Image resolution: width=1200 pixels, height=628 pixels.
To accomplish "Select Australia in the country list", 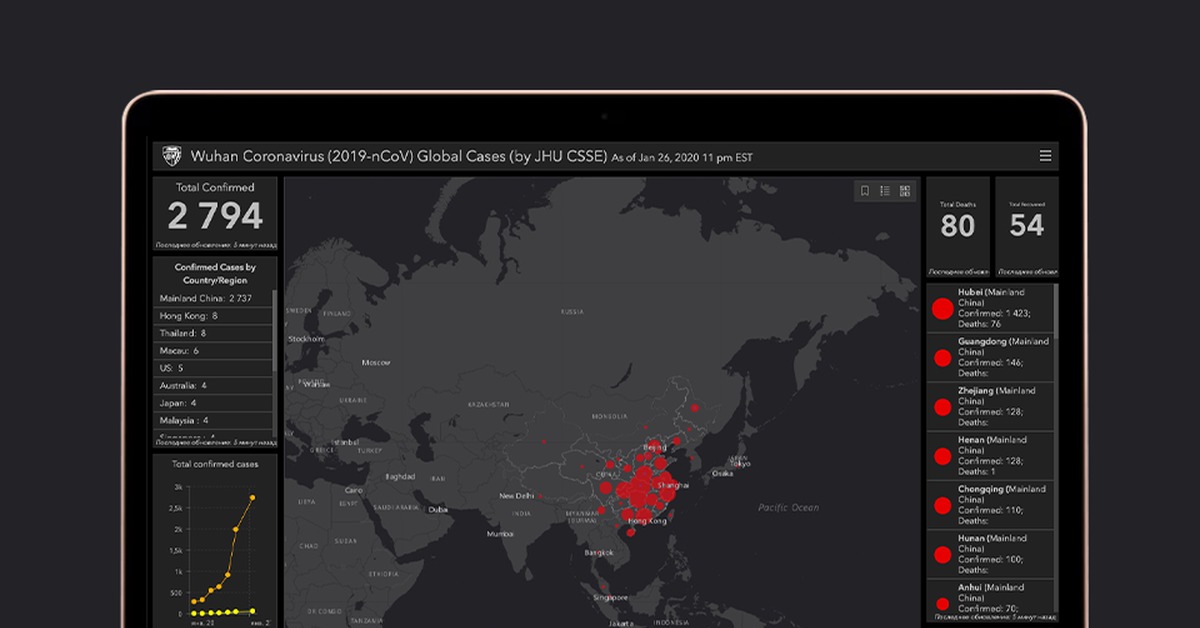I will click(213, 385).
